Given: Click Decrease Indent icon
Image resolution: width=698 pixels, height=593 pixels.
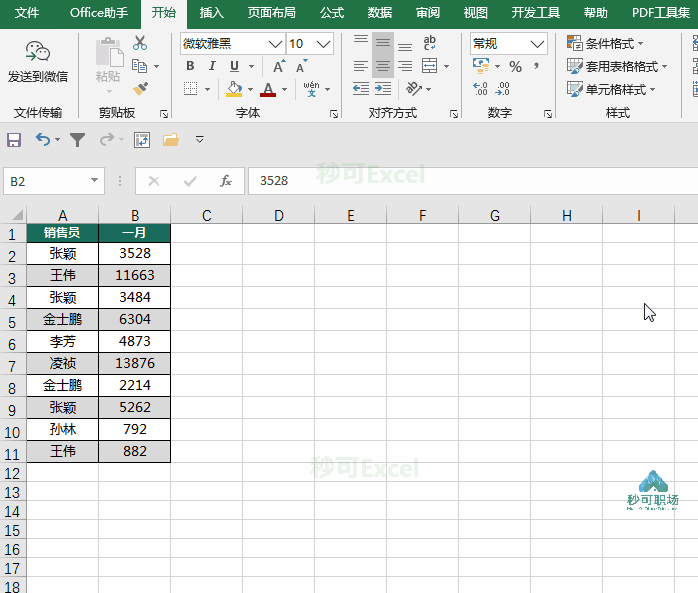Looking at the screenshot, I should [361, 88].
